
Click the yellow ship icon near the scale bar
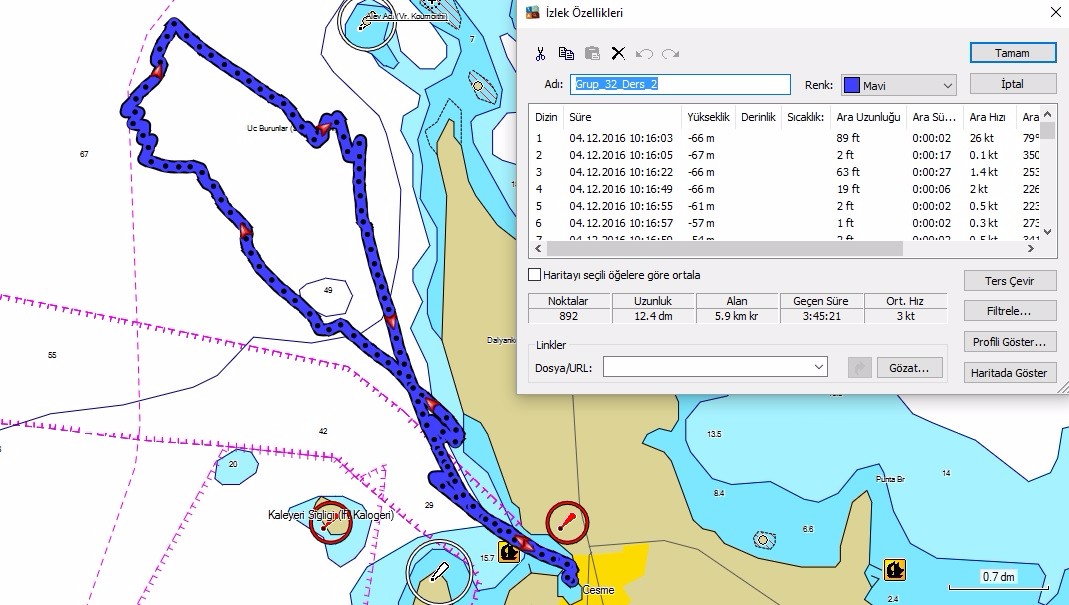pos(894,569)
